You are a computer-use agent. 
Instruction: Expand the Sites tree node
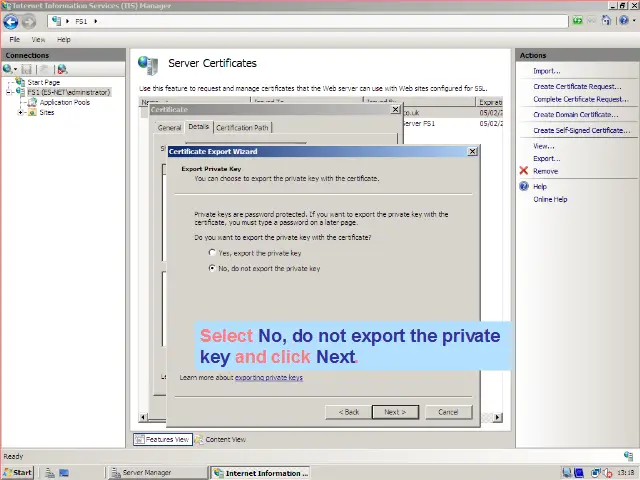coord(20,113)
